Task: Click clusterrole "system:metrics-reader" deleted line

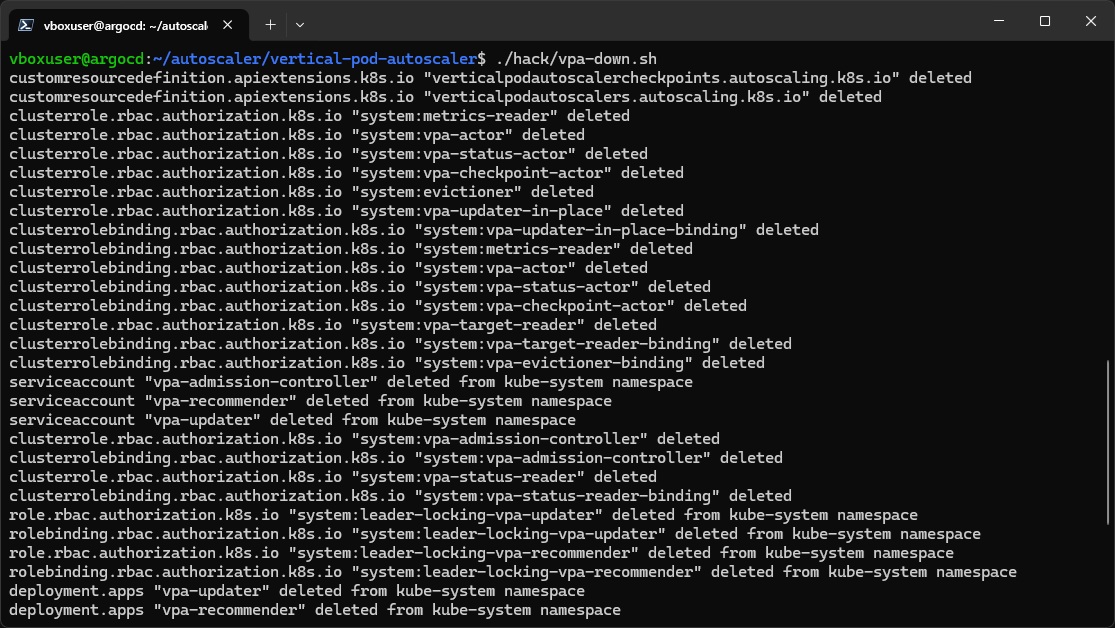Action: pos(319,116)
